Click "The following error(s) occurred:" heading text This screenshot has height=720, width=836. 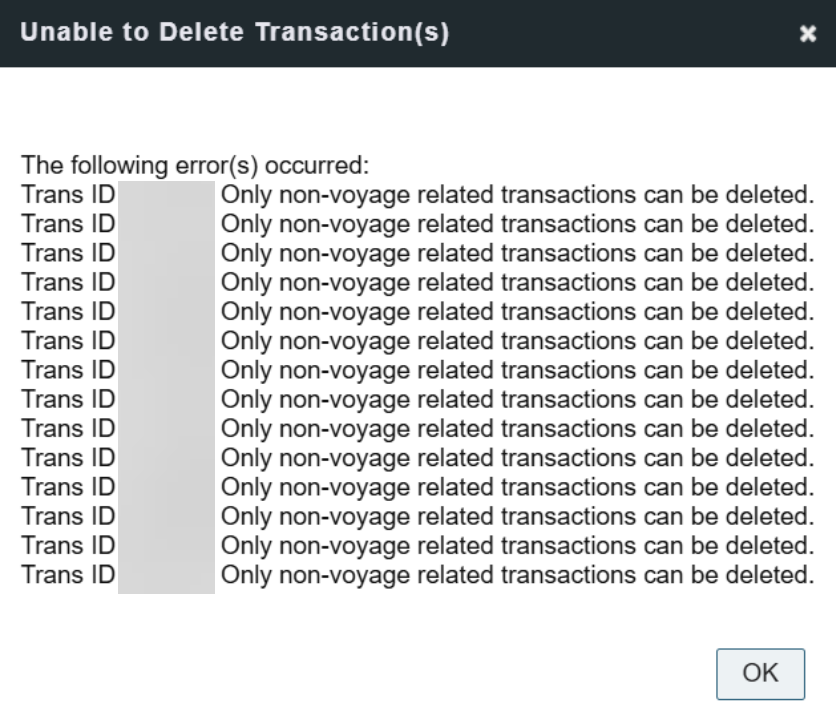[x=196, y=163]
